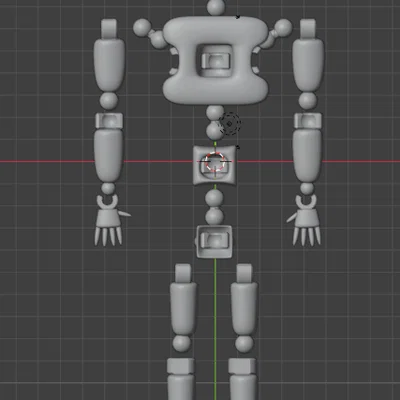
Task: Select the upper arm segment on screen right
Action: [308, 65]
